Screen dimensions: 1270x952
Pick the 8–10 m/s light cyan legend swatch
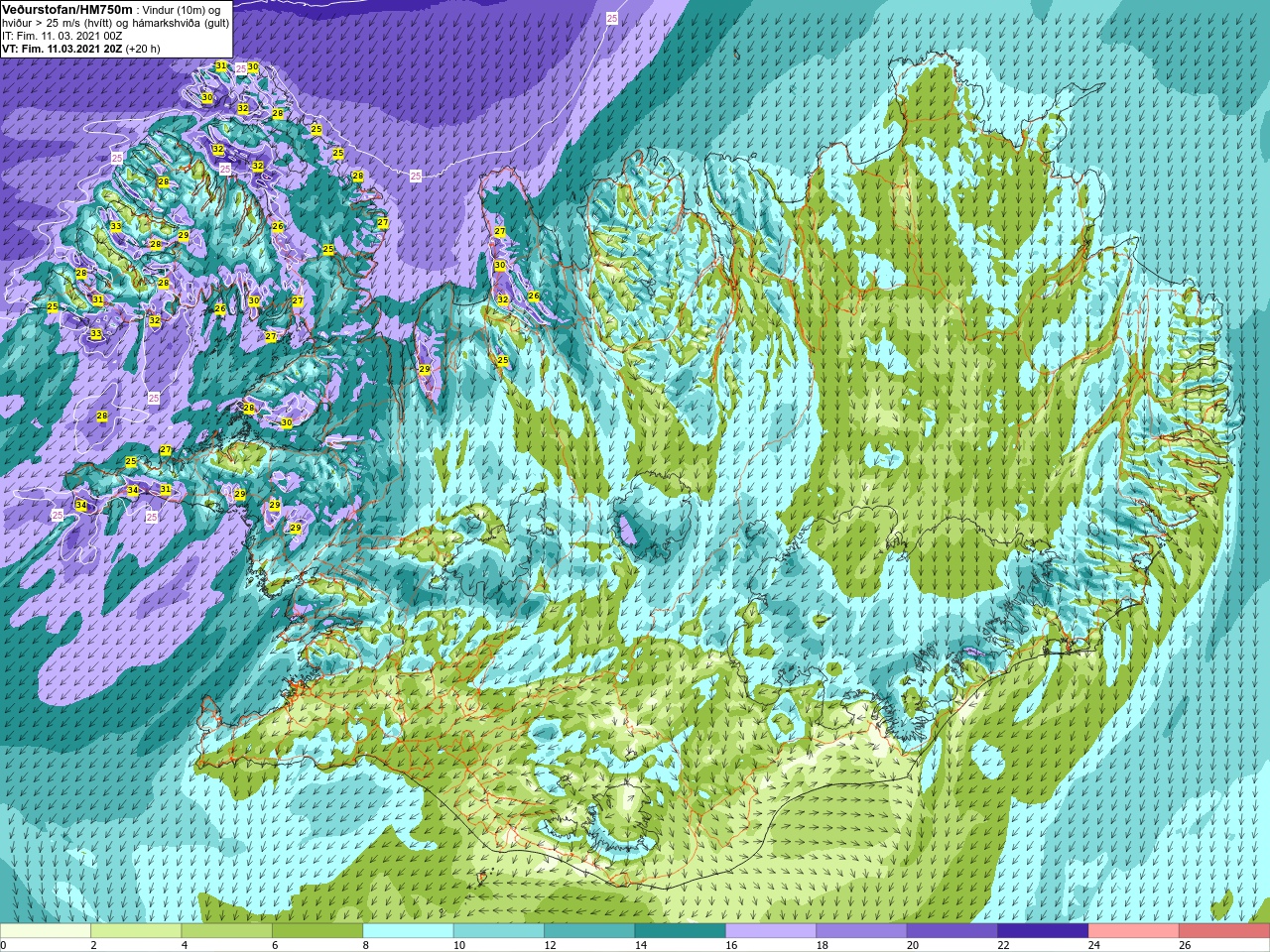408,931
